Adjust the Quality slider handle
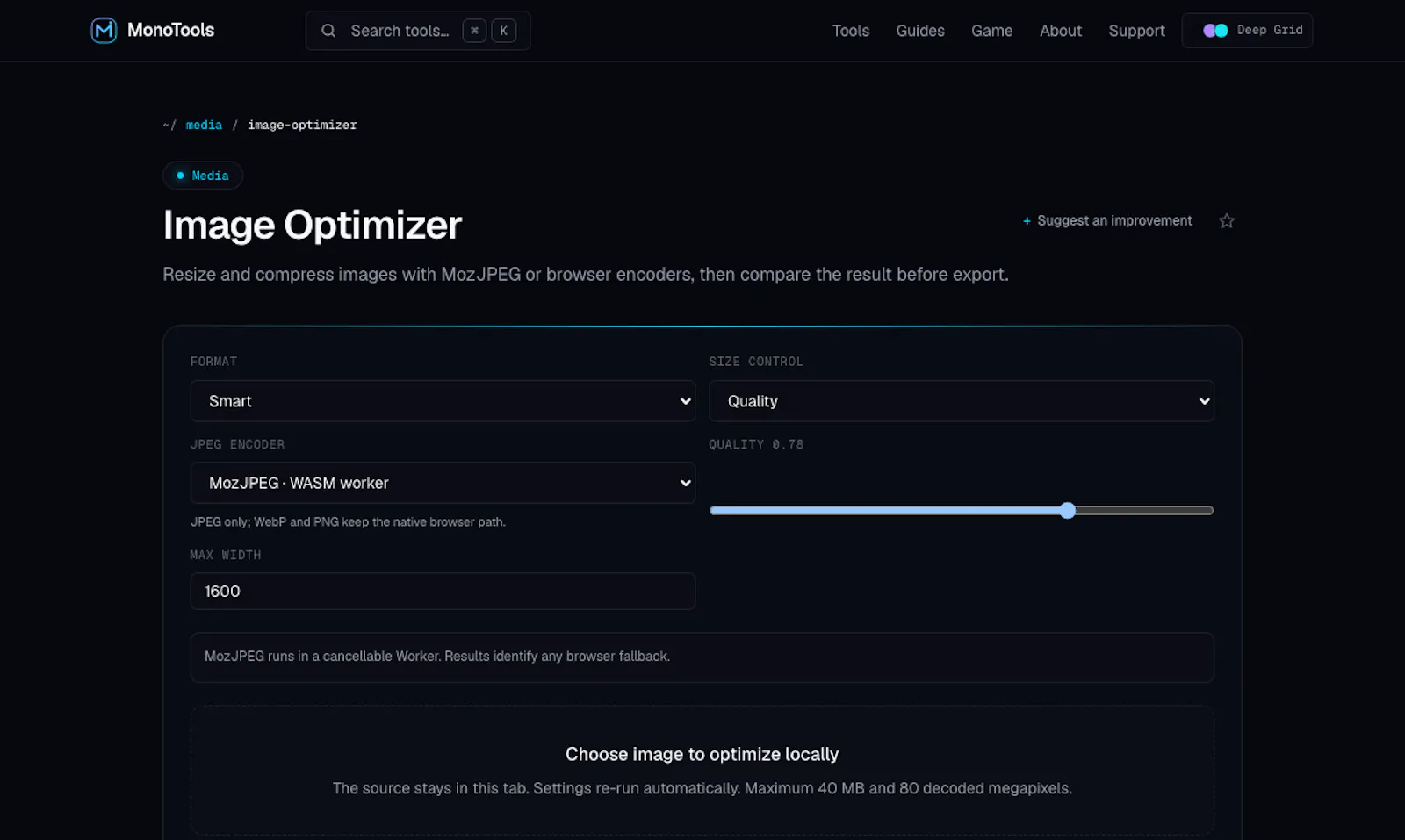Viewport: 1405px width, 840px height. click(x=1067, y=511)
